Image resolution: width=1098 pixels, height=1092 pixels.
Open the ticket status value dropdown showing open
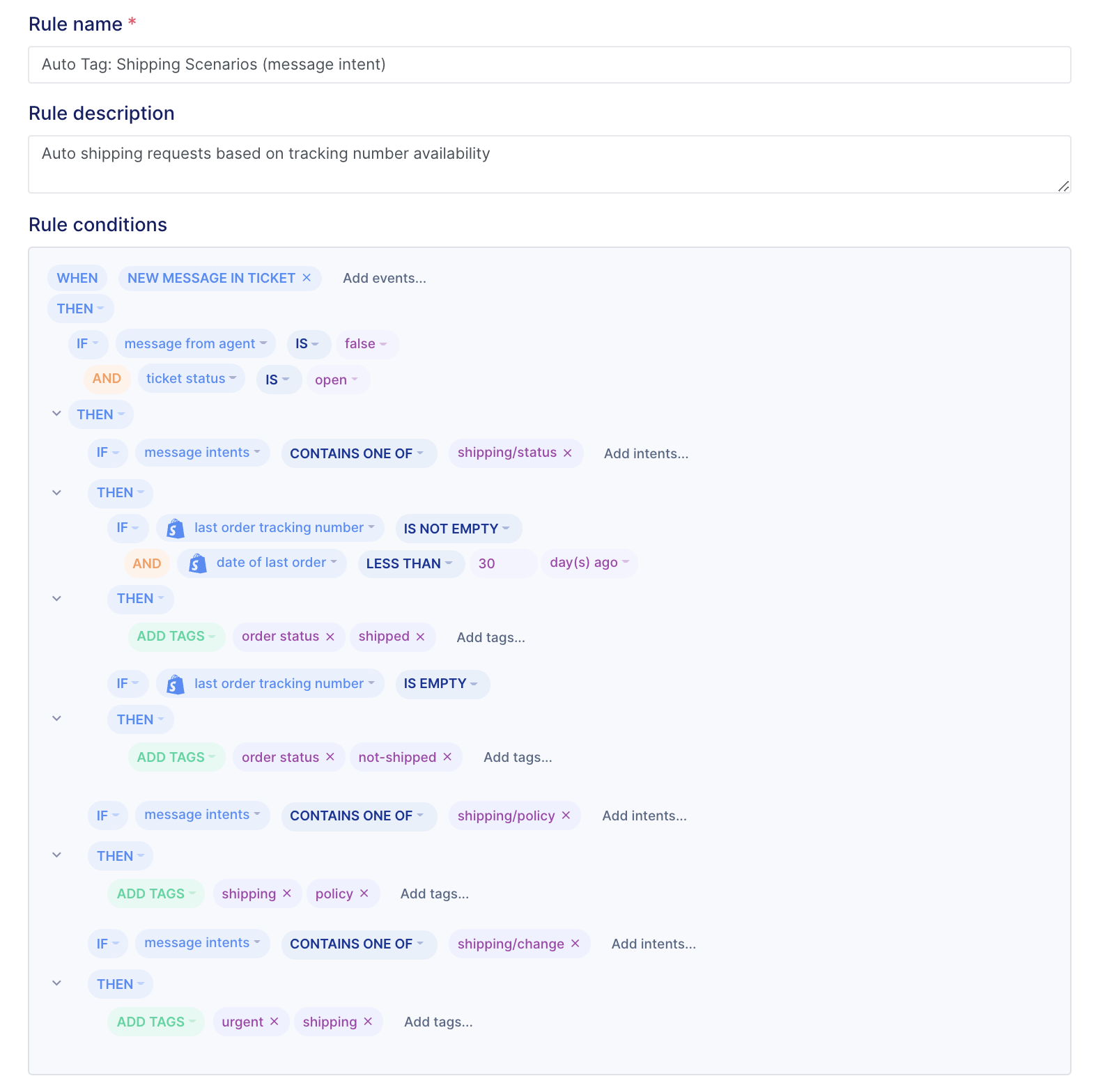tap(337, 380)
